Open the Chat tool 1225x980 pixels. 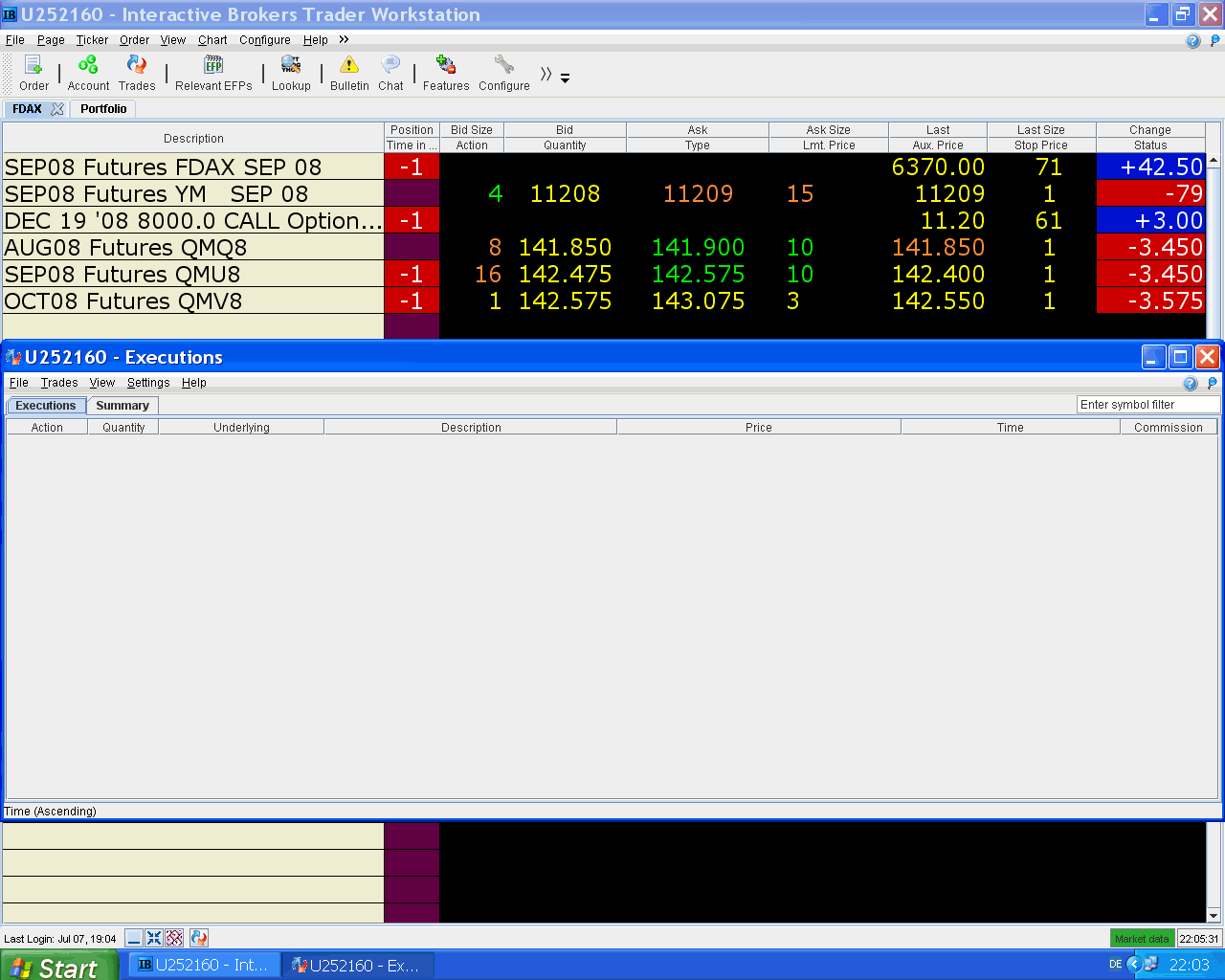pyautogui.click(x=390, y=73)
